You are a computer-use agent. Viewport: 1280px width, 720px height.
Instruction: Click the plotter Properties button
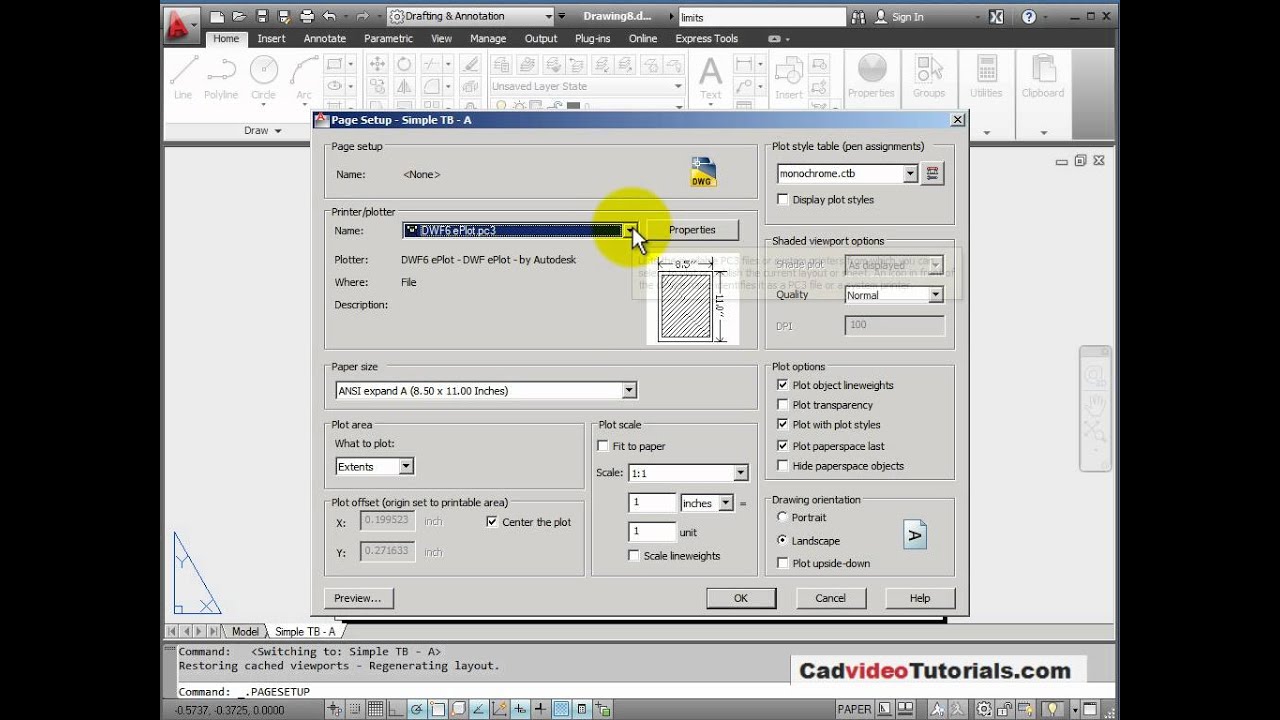692,230
